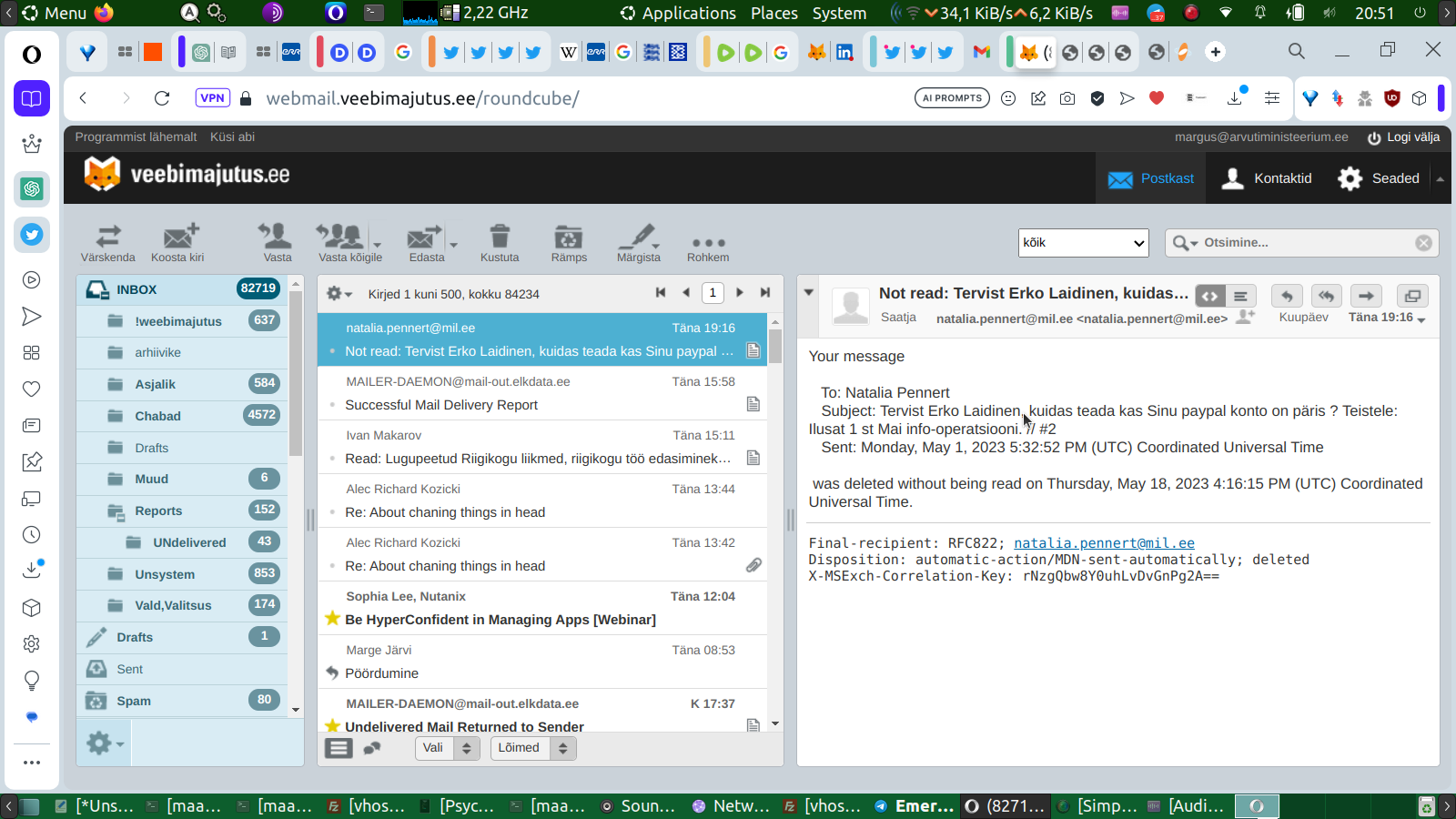Refresh mail with the Värskenda button
This screenshot has width=1456, height=819.
(x=107, y=243)
